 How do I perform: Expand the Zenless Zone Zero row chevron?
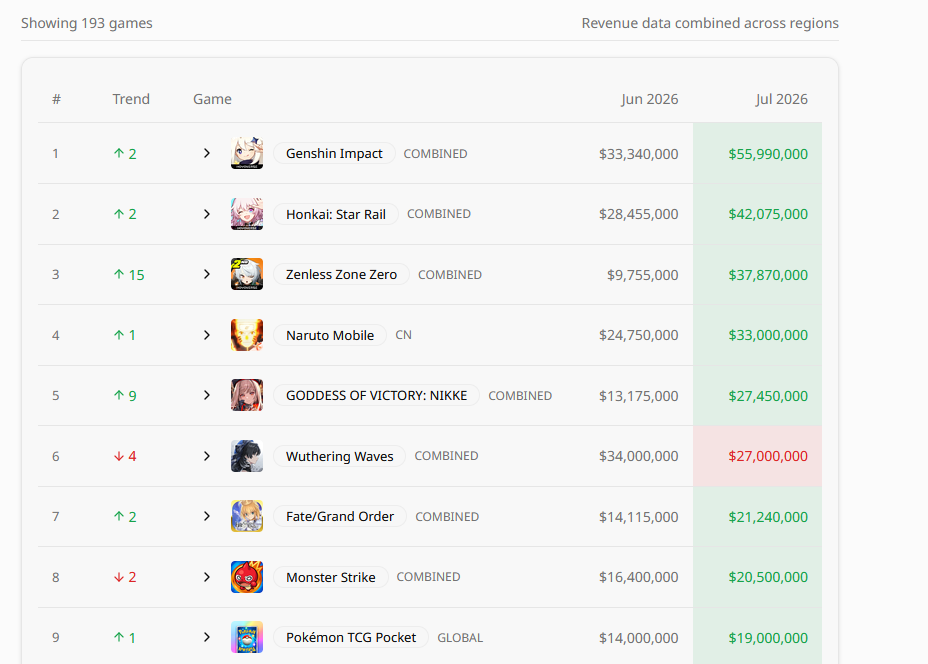(x=207, y=274)
